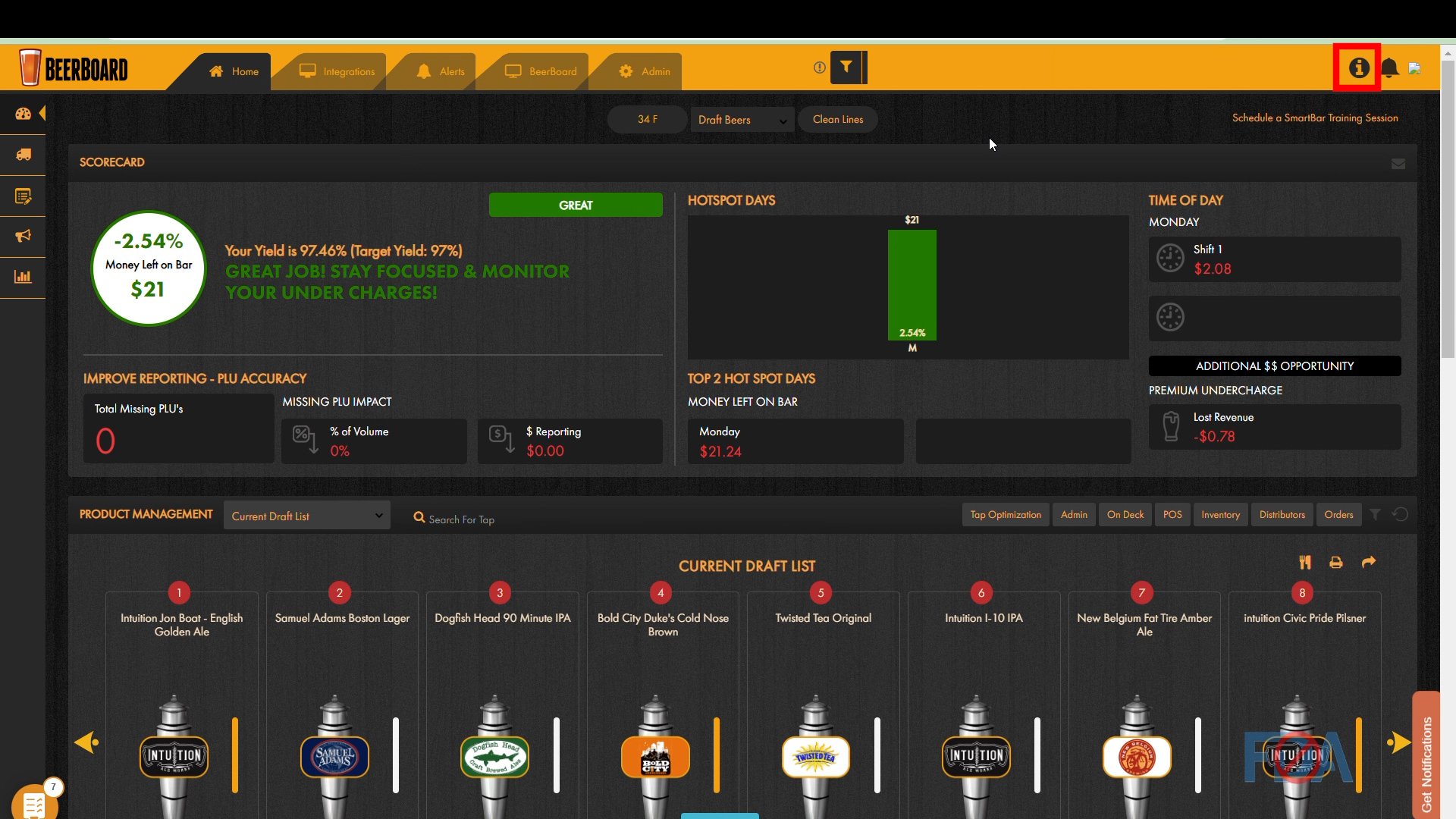Viewport: 1456px width, 819px height.
Task: Open the dashboard speedometer icon in sidebar
Action: coord(24,114)
